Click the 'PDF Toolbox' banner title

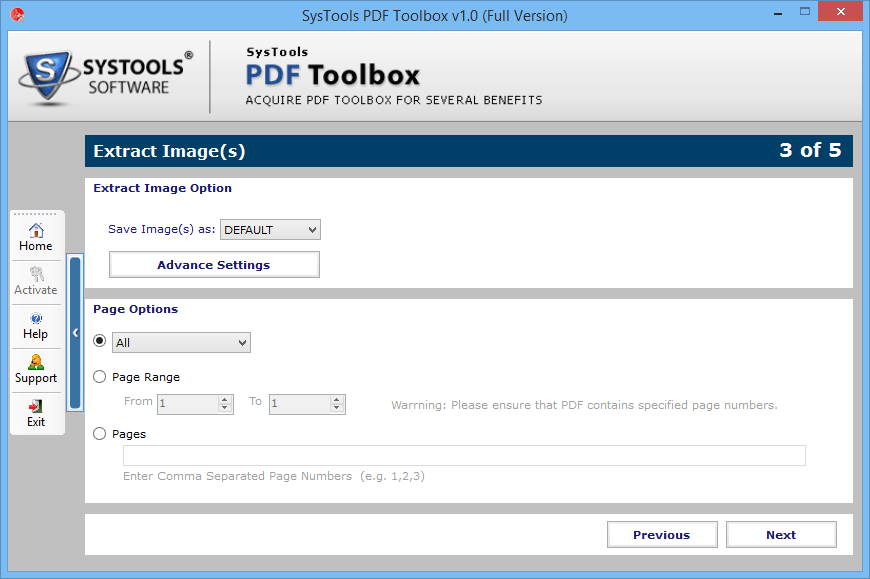(x=332, y=75)
